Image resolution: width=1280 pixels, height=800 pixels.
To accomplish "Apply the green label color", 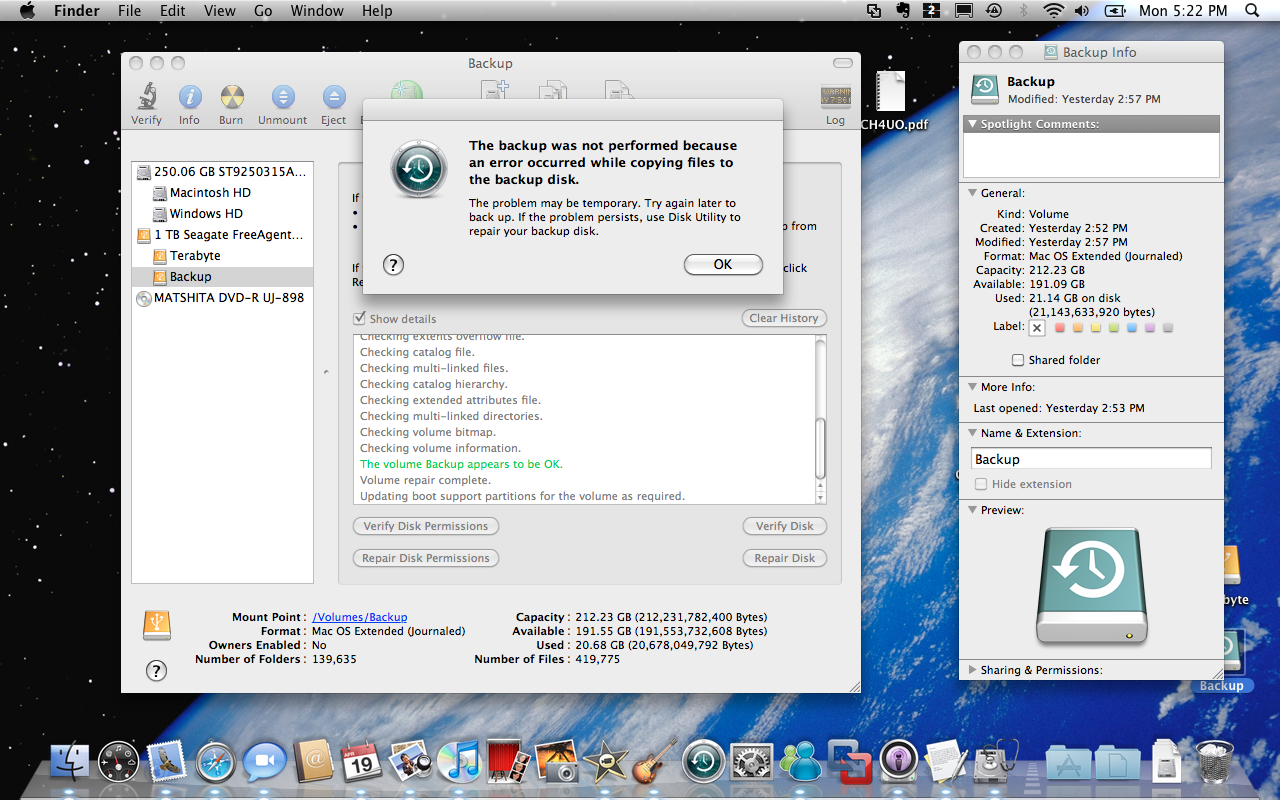I will coord(1114,327).
